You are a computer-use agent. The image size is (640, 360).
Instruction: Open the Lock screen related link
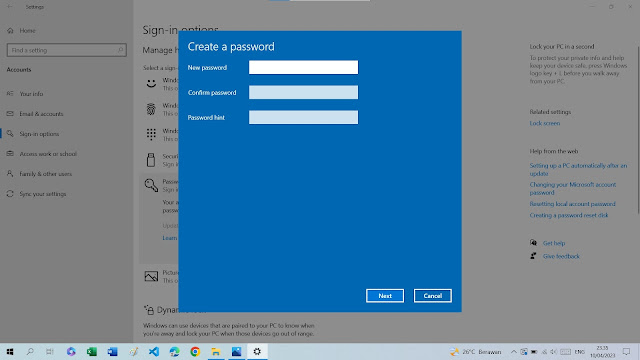(544, 123)
